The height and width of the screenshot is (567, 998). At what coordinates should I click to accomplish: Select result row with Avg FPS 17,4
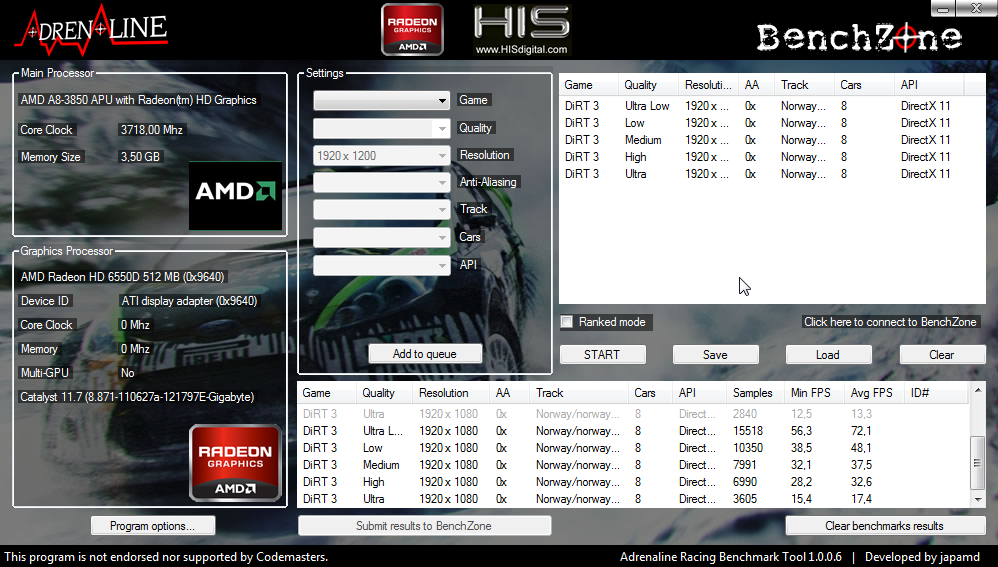[x=633, y=499]
